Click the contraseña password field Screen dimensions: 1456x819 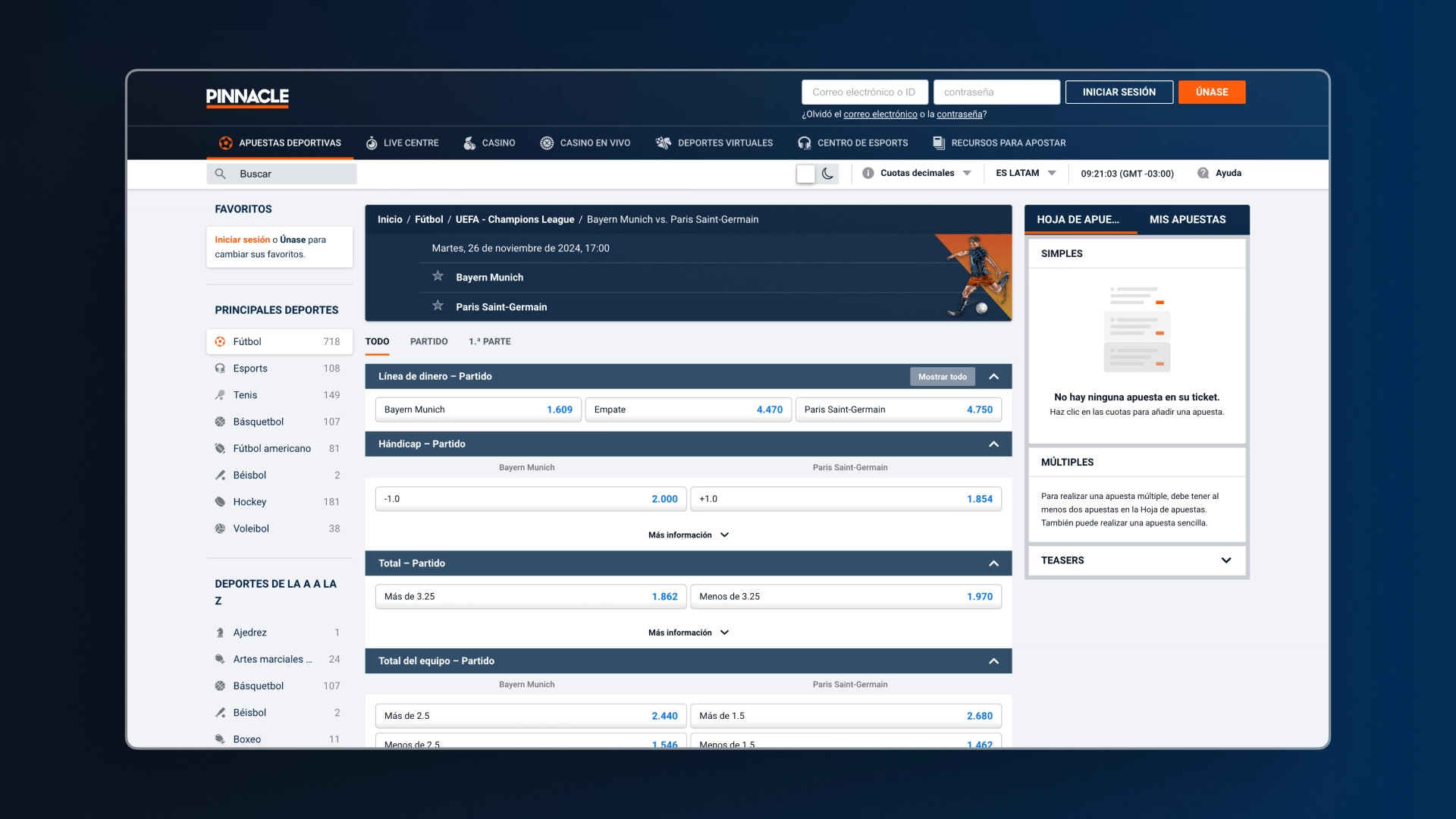coord(996,92)
